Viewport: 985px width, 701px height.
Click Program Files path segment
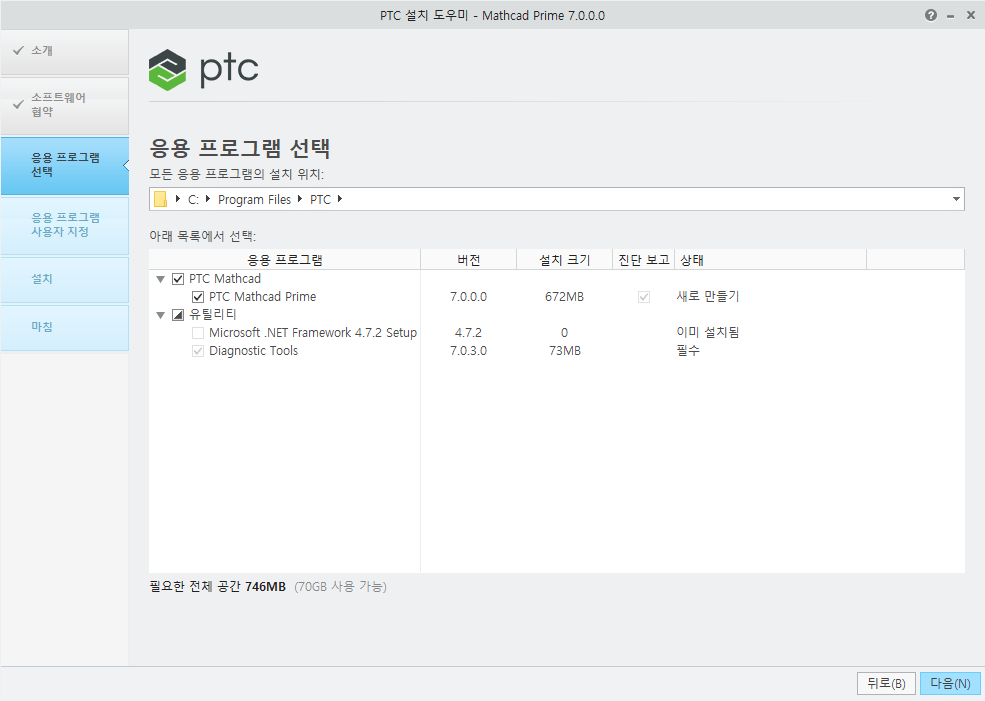(254, 200)
